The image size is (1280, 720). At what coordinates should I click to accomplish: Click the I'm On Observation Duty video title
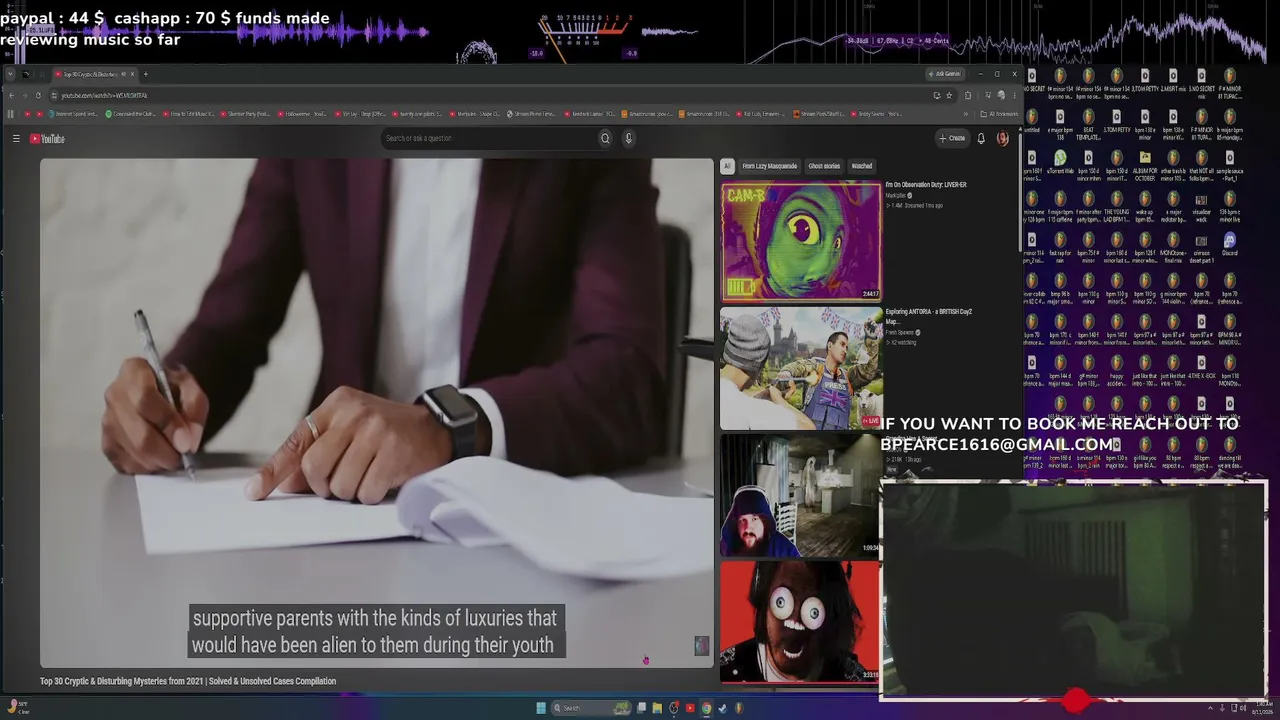tap(926, 185)
